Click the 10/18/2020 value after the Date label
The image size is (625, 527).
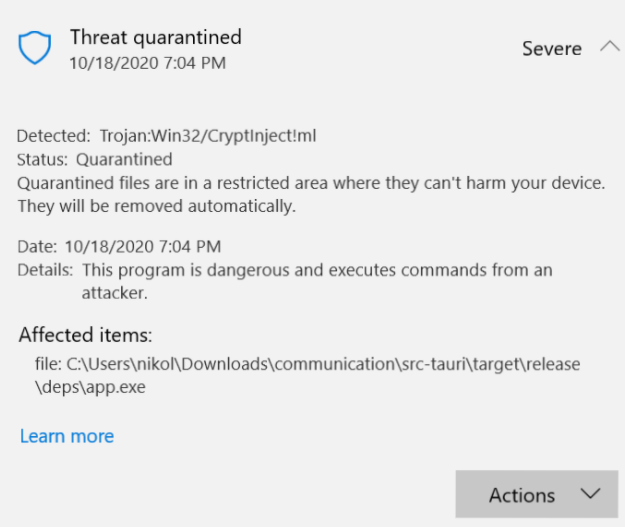tap(143, 246)
